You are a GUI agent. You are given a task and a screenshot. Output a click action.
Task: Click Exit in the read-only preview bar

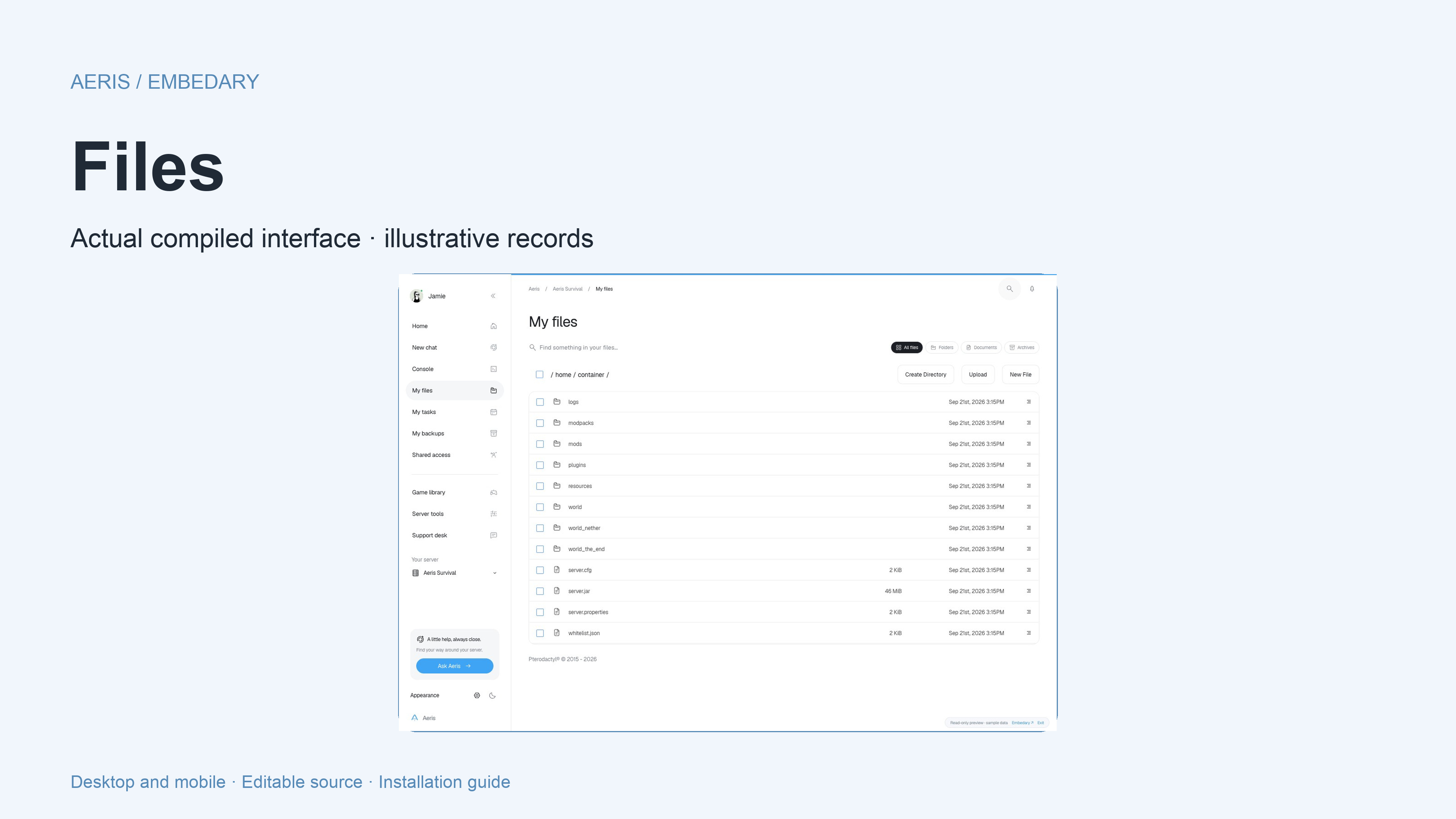tap(1040, 723)
